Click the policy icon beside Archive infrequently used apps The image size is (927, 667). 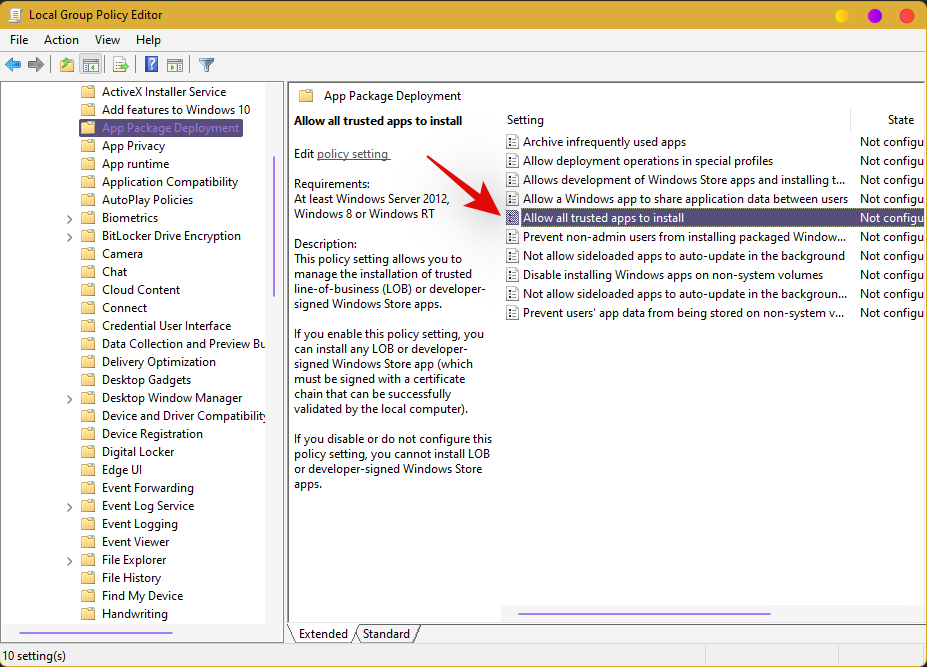coord(513,142)
